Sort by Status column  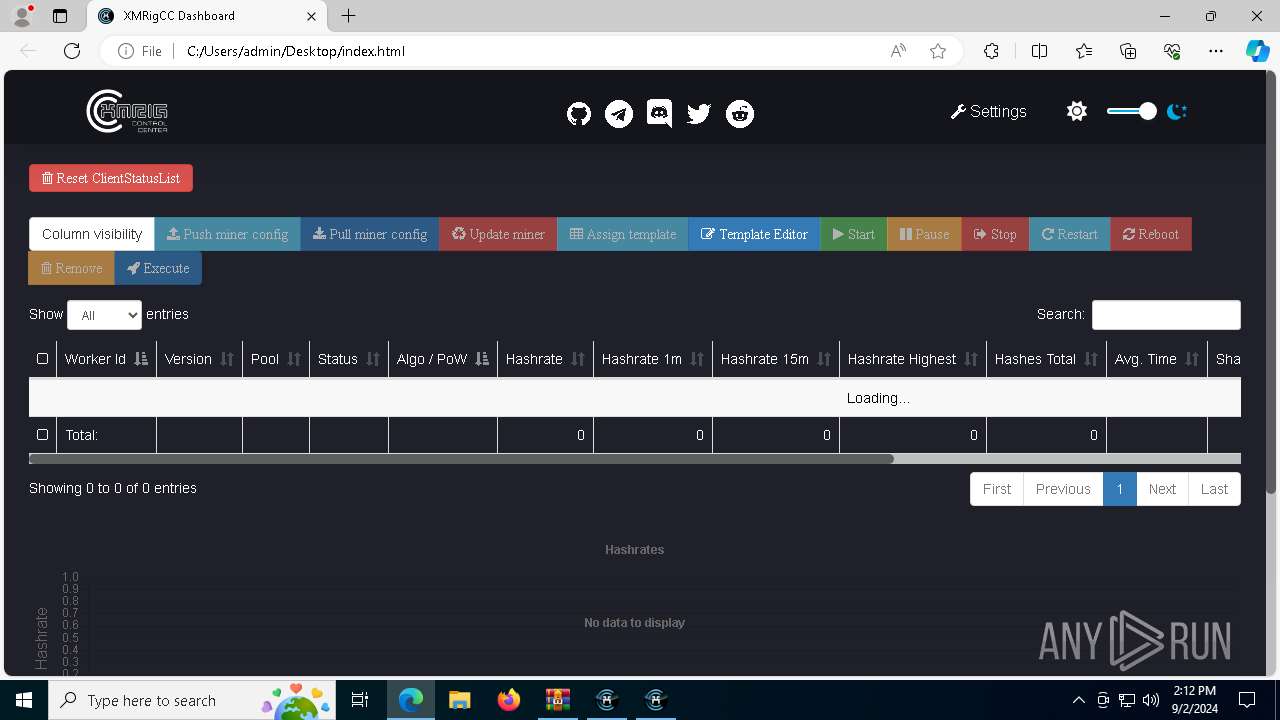(349, 359)
